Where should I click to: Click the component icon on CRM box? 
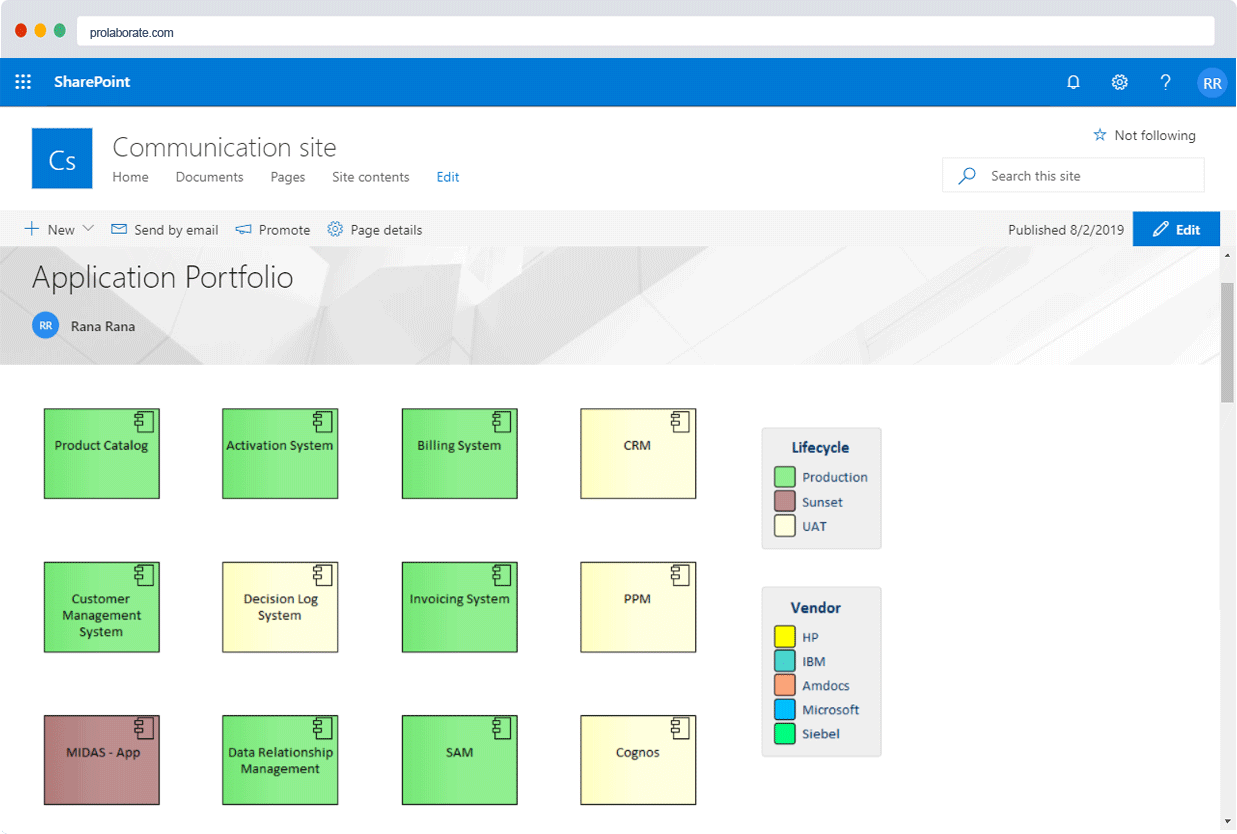tap(680, 421)
